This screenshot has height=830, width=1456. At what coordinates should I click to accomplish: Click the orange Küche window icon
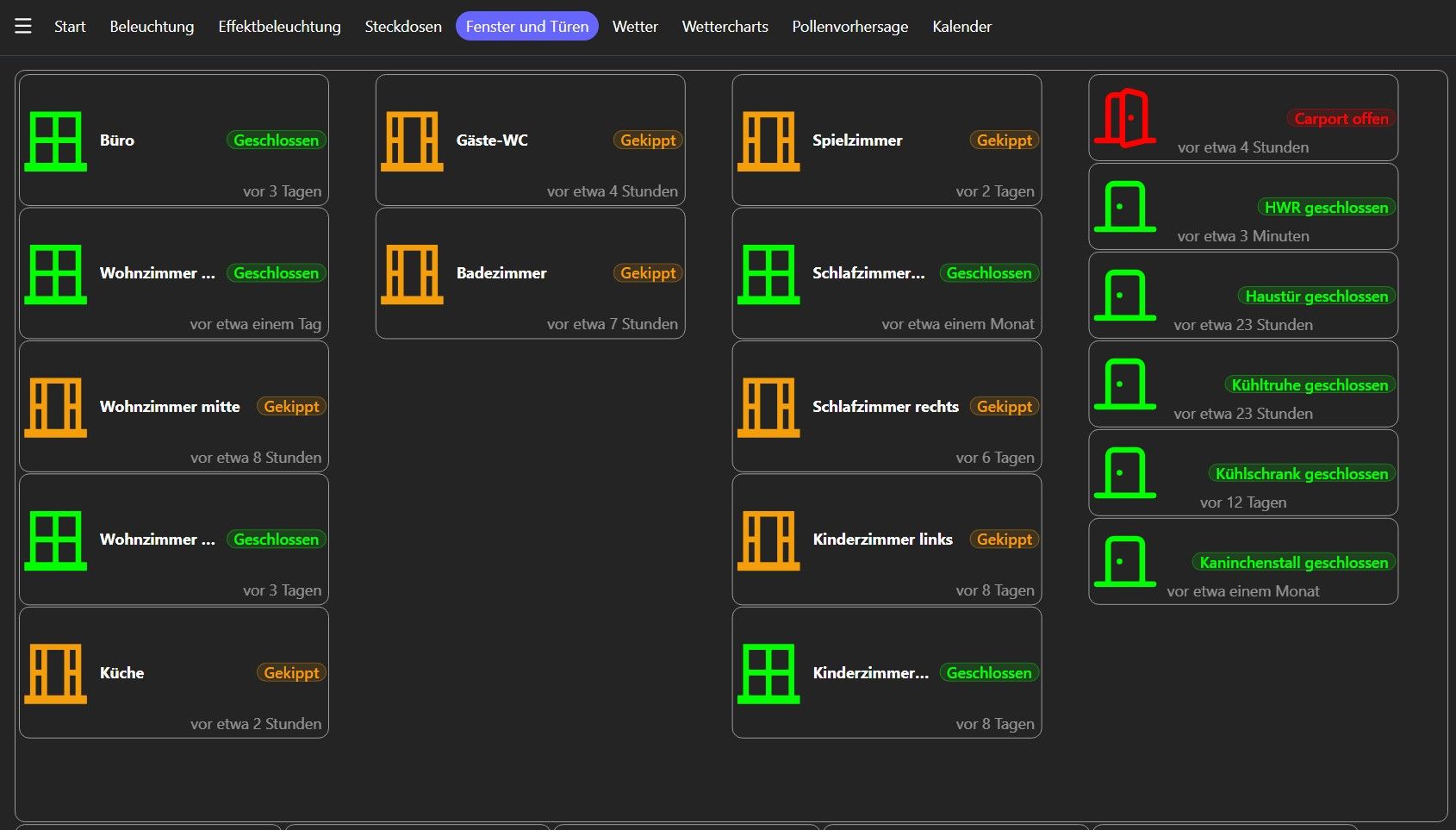(56, 673)
